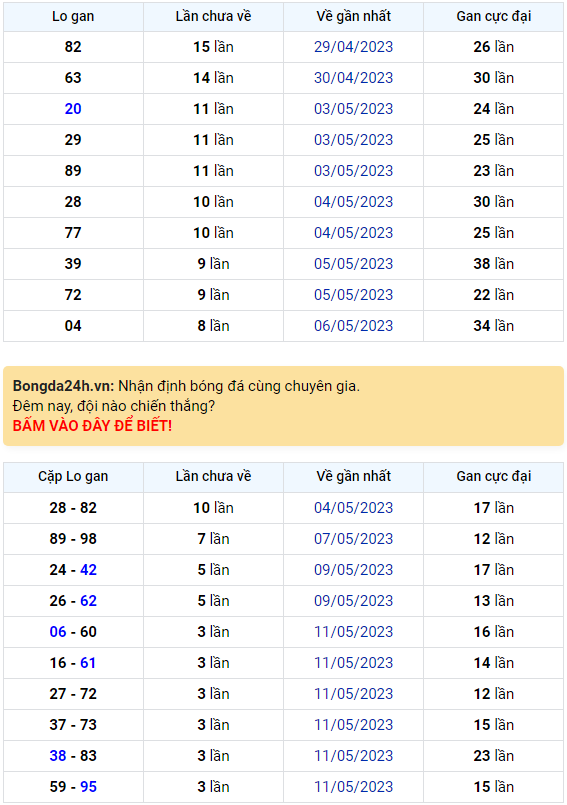The image size is (567, 805).
Task: Select number 77 in Lo gan column
Action: coord(73,233)
